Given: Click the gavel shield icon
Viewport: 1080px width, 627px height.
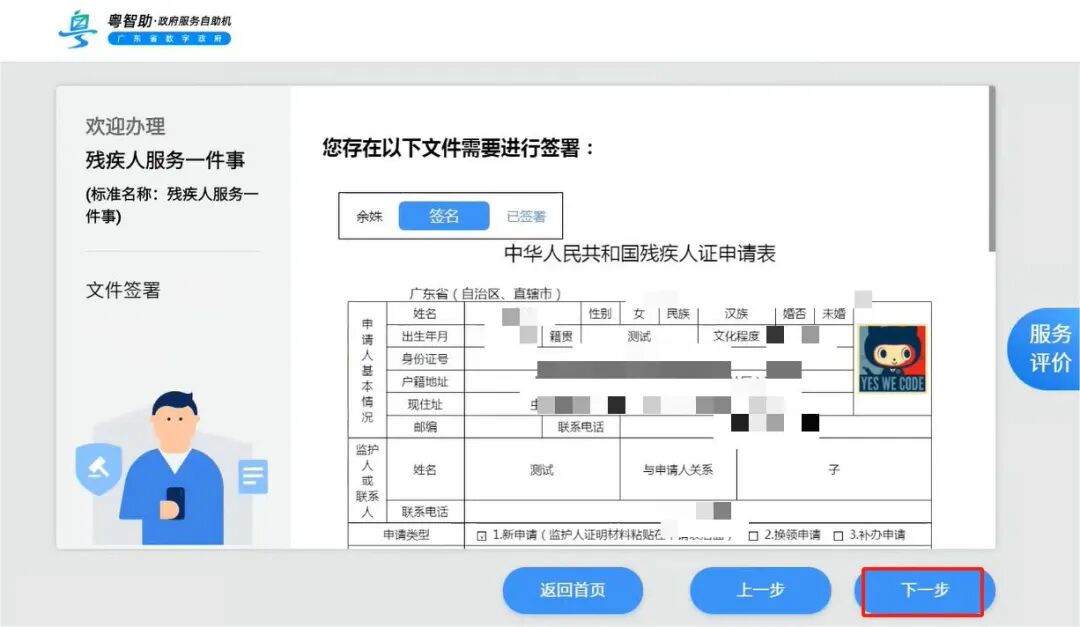Looking at the screenshot, I should point(98,468).
